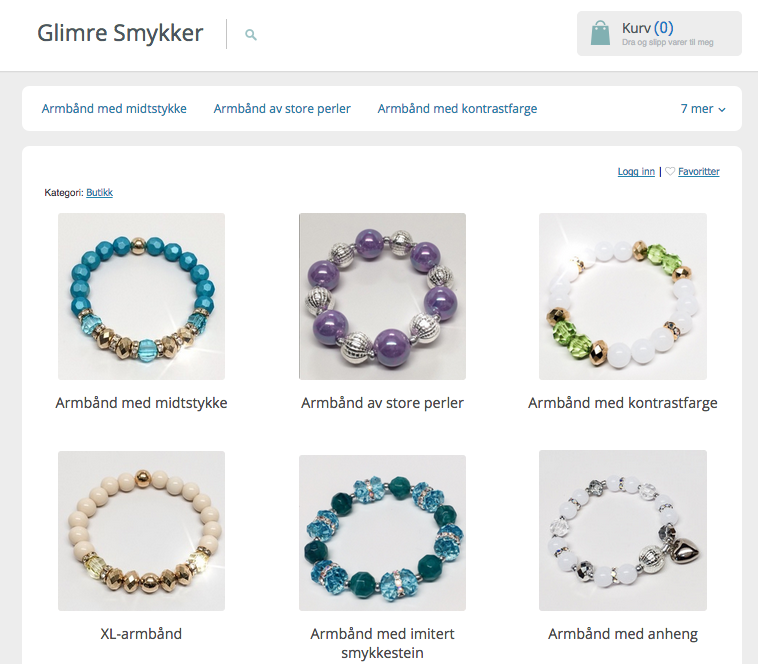
Task: Click the 'Butikk' category breadcrumb link
Action: pos(100,192)
